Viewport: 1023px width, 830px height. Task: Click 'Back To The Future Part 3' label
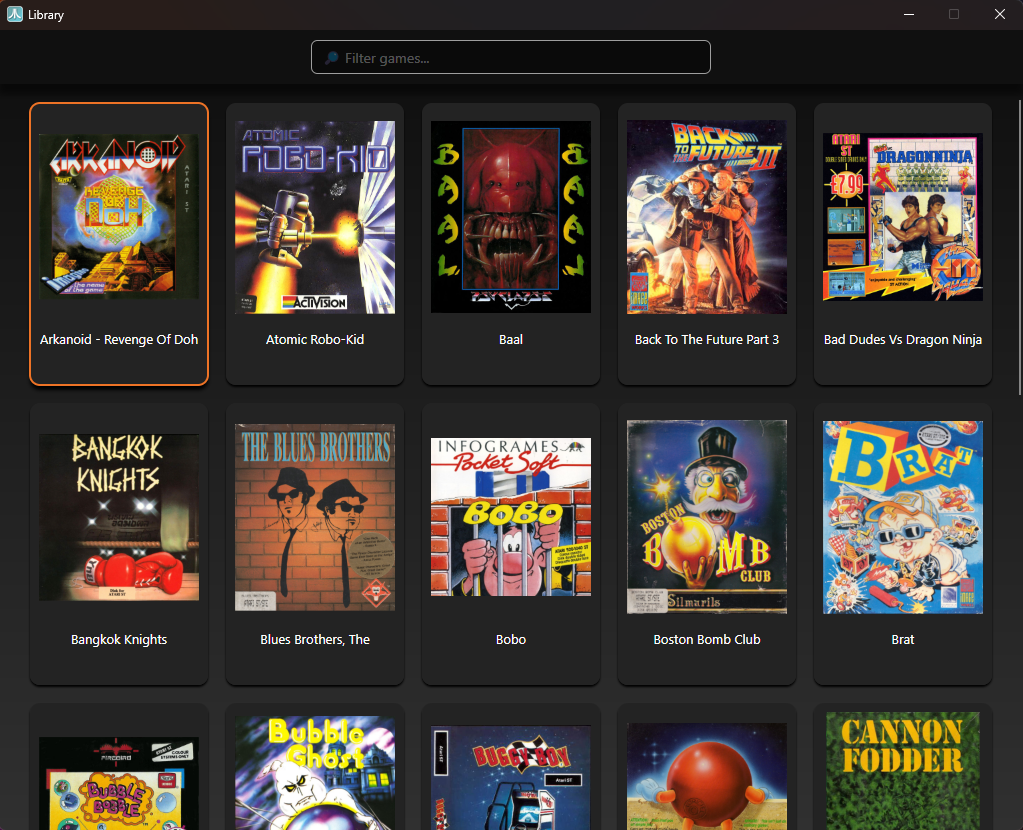point(707,339)
